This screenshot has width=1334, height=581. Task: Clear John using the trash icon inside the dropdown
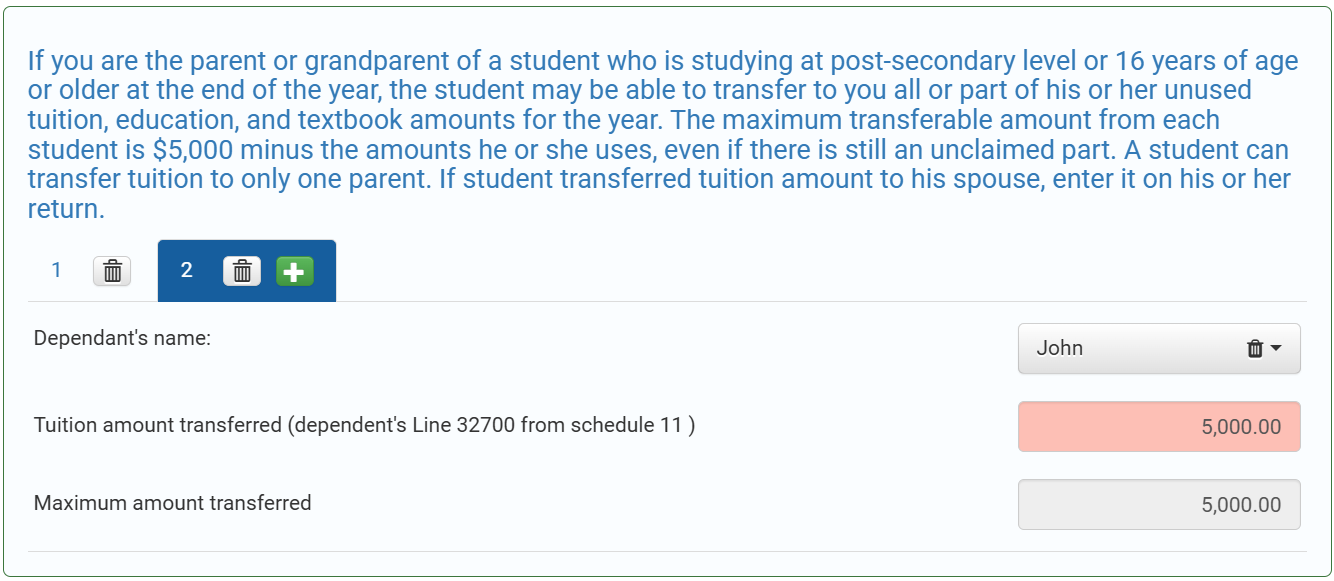(x=1255, y=349)
